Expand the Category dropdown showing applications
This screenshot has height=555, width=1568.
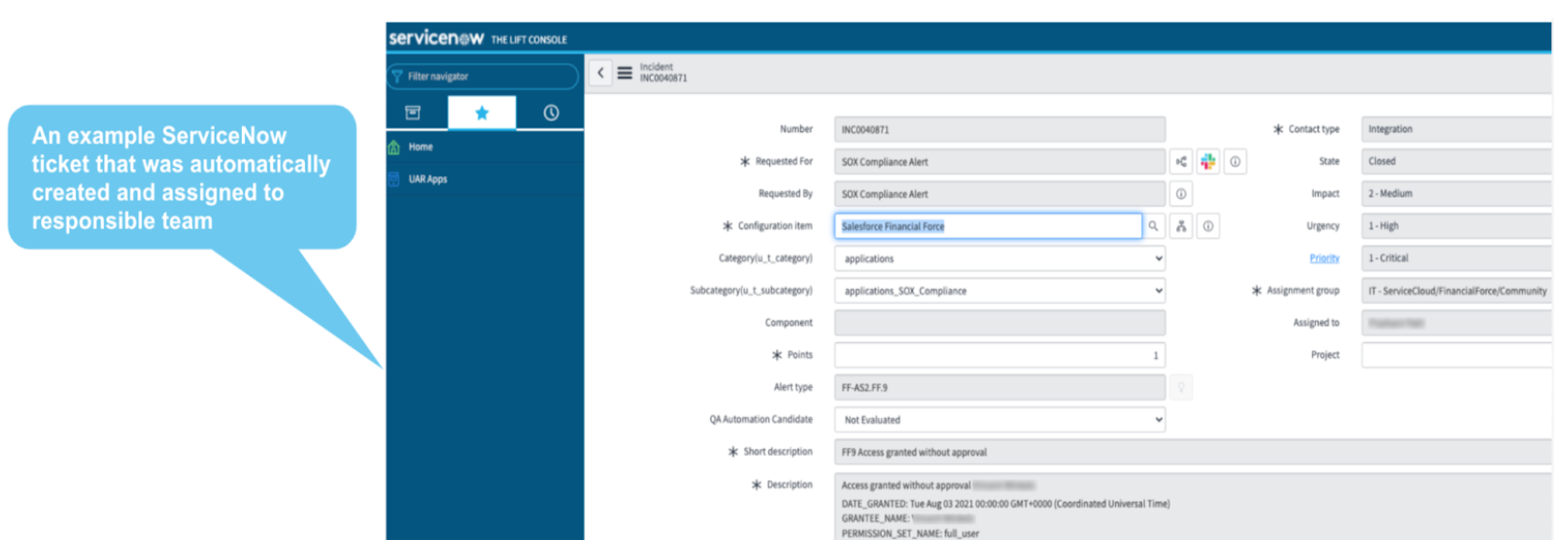[x=1000, y=259]
